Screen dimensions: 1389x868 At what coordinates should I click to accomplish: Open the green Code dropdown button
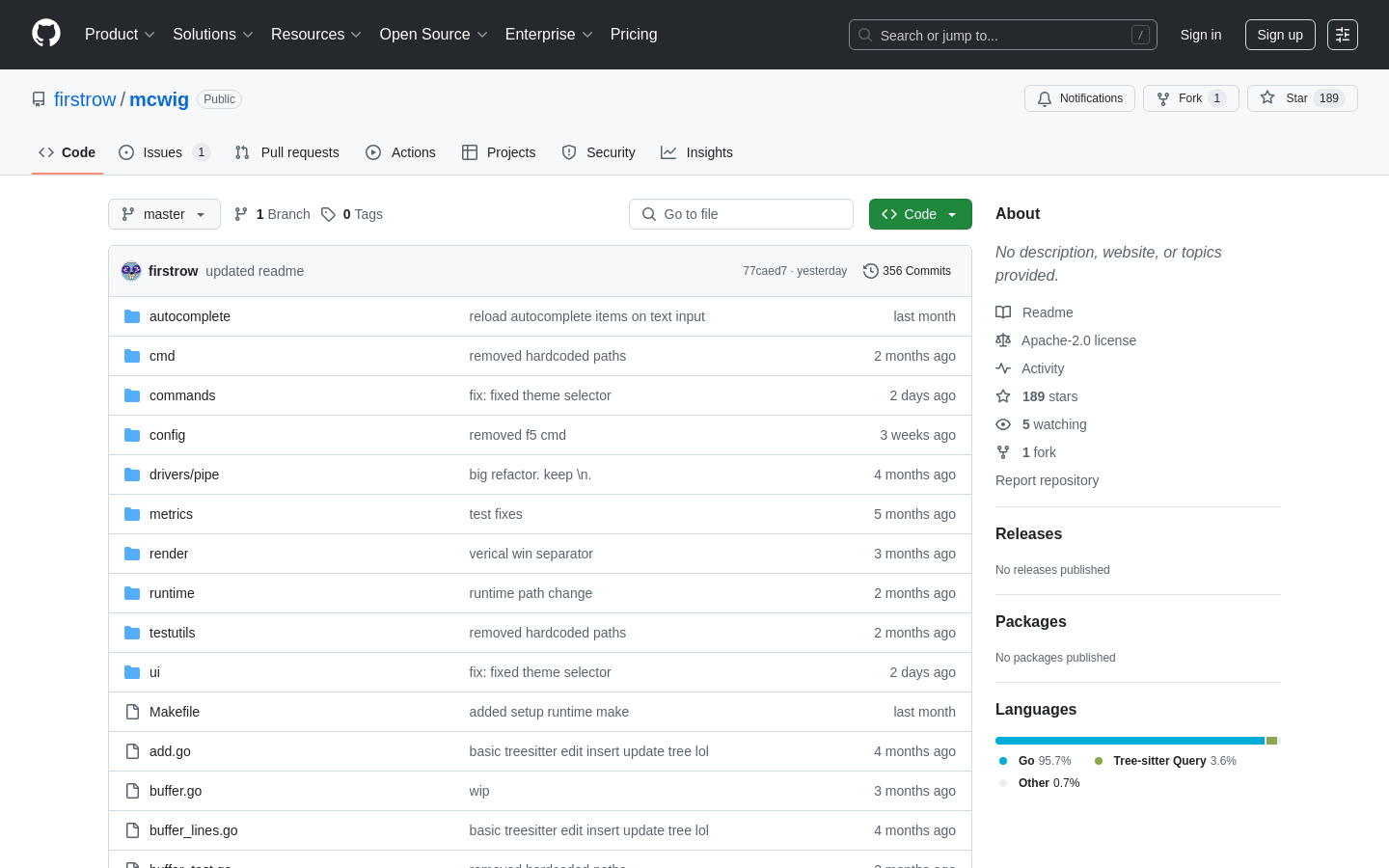[920, 214]
